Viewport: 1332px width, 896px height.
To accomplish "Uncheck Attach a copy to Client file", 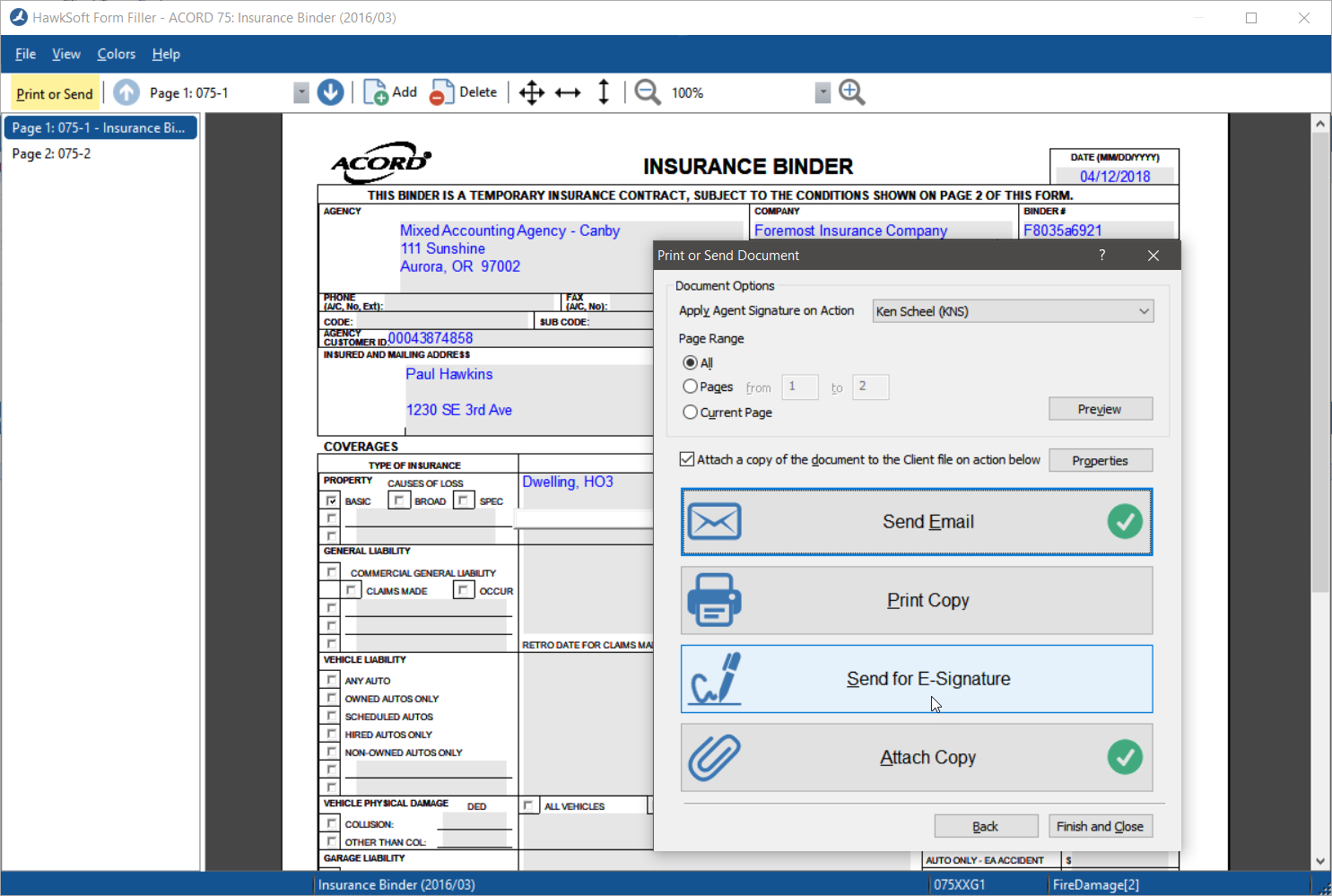I will pos(687,459).
